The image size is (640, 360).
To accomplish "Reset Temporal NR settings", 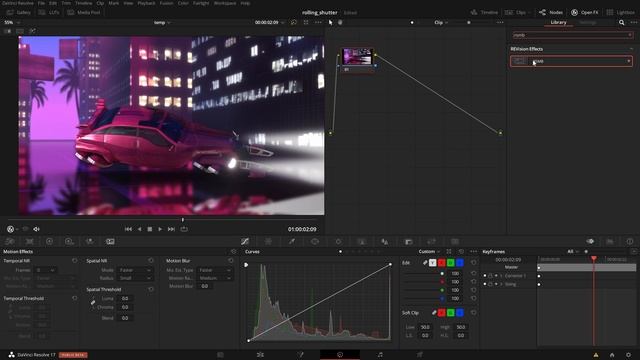I will (x=74, y=260).
